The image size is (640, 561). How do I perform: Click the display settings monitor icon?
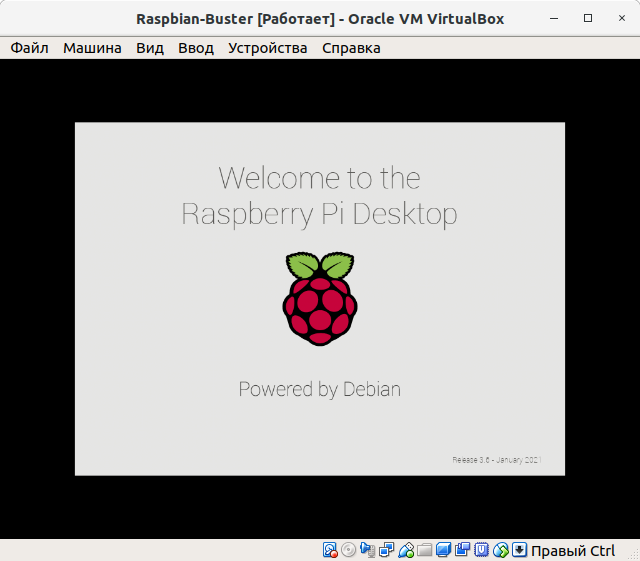(443, 550)
